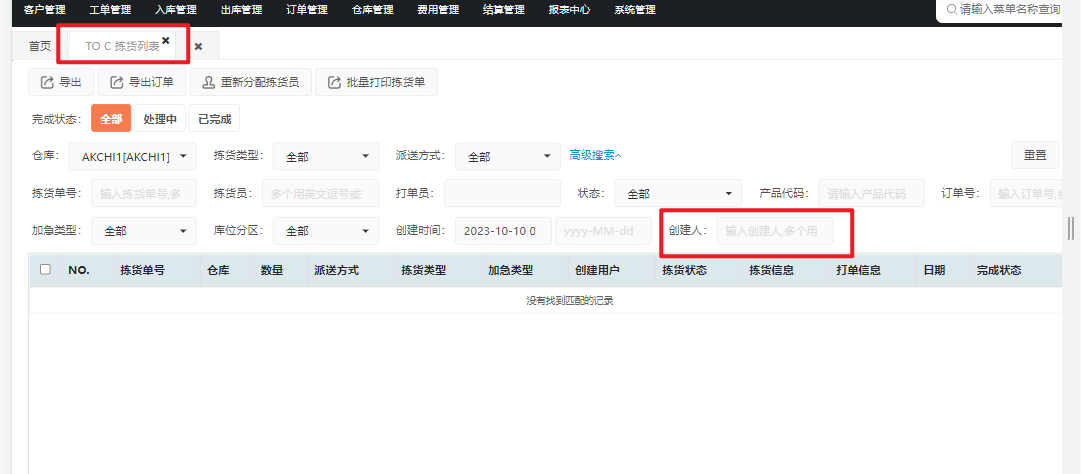Select 全部 completion status filter
This screenshot has width=1081, height=474.
coord(110,118)
